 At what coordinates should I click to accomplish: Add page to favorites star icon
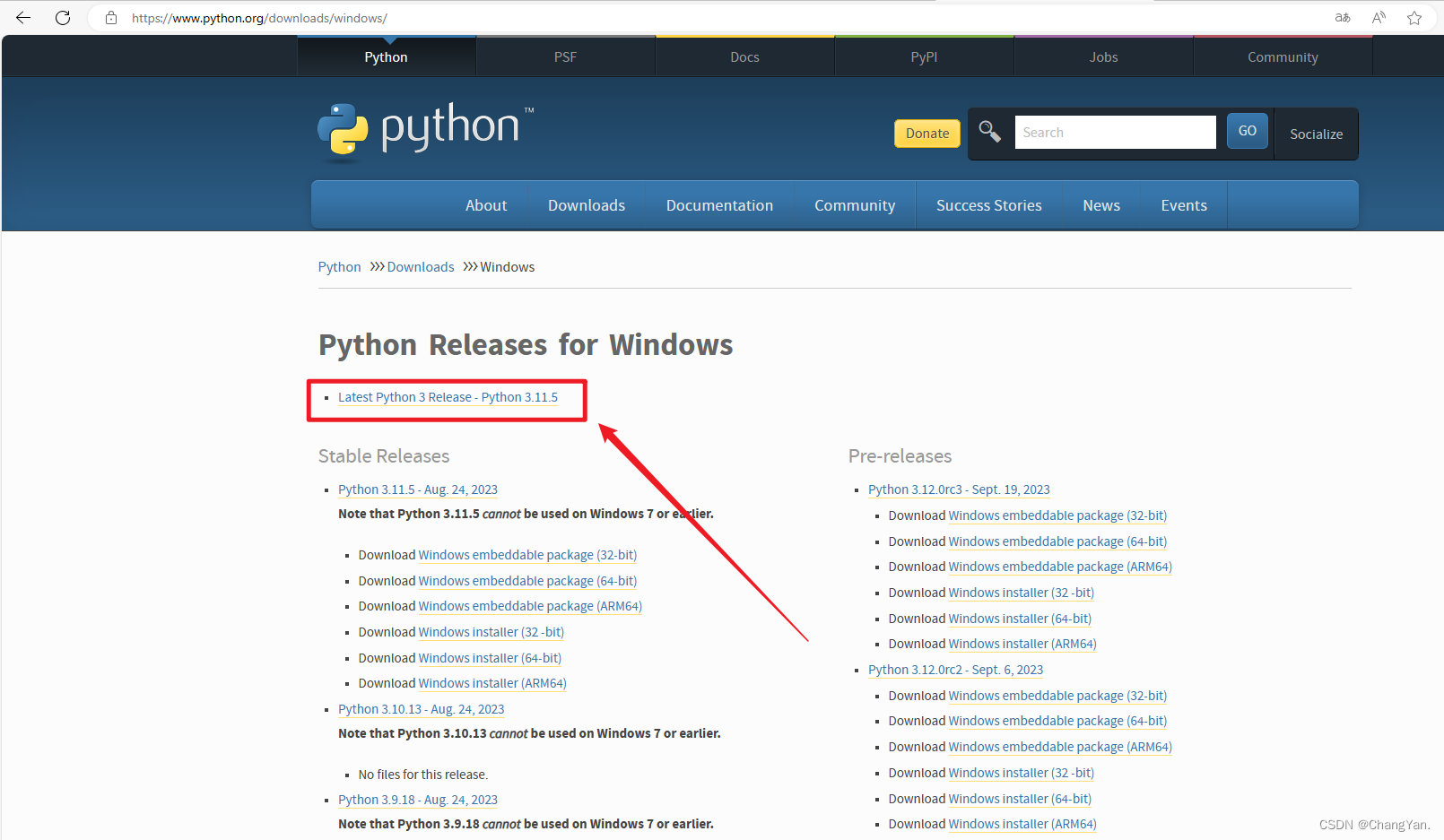(x=1414, y=18)
